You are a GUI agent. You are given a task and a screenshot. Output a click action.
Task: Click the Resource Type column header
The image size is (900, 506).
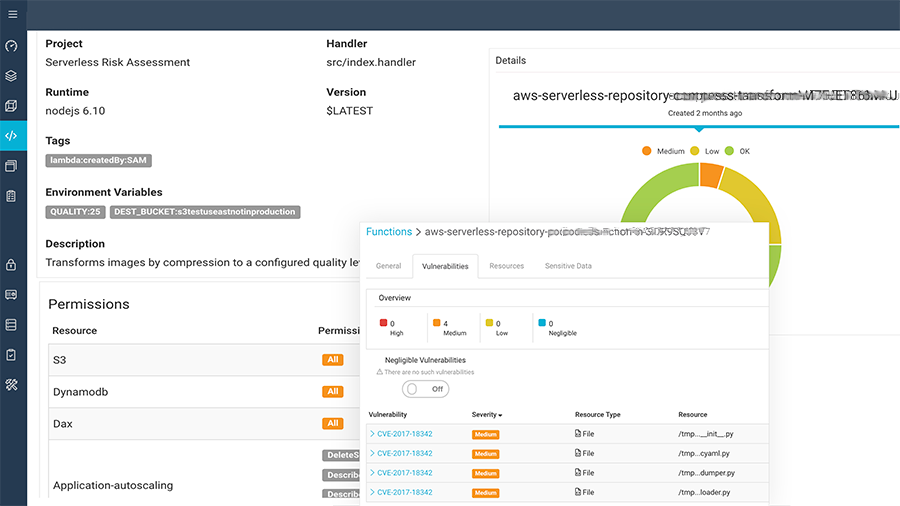[598, 415]
